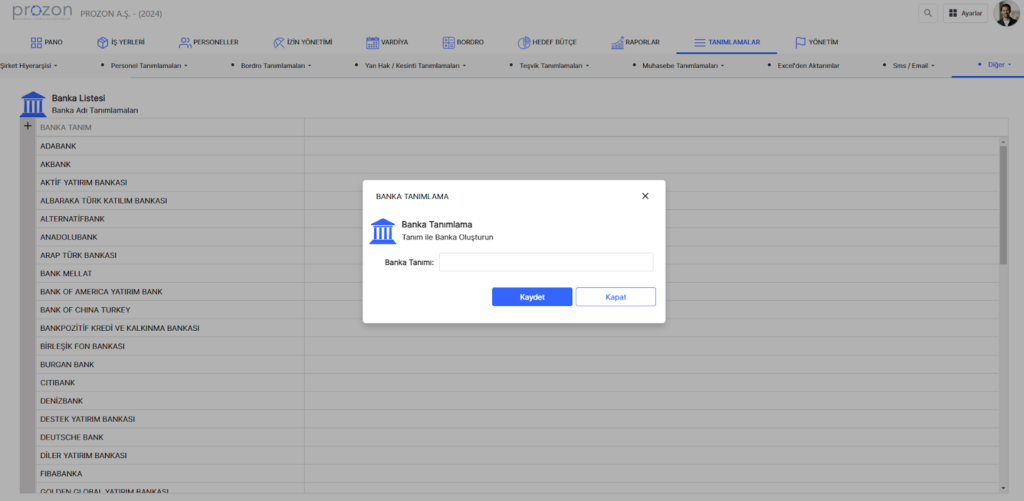Image resolution: width=1024 pixels, height=501 pixels.
Task: Switch to the Raporlar tab
Action: (x=634, y=43)
